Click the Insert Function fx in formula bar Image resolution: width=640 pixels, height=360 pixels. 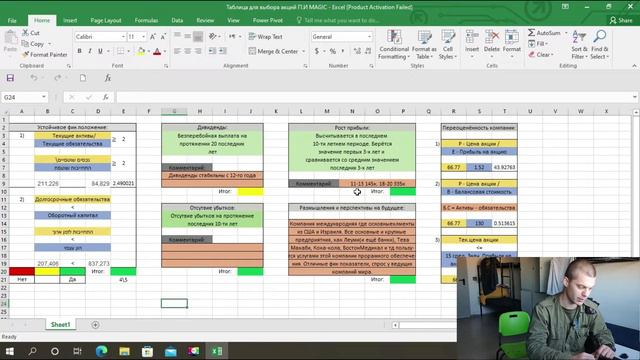point(105,97)
